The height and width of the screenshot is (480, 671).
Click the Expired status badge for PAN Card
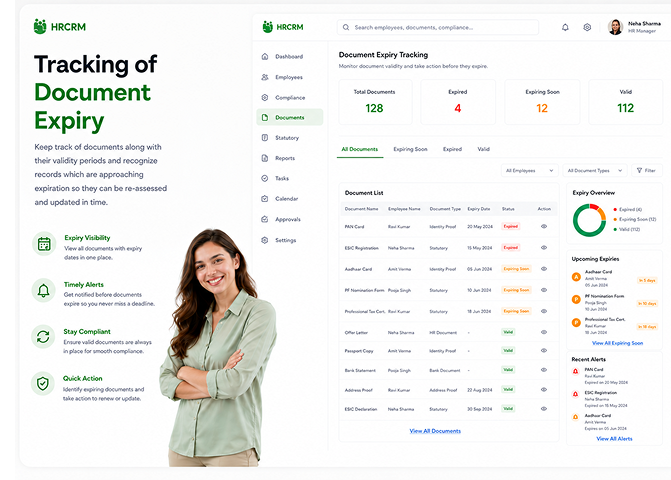pos(511,226)
